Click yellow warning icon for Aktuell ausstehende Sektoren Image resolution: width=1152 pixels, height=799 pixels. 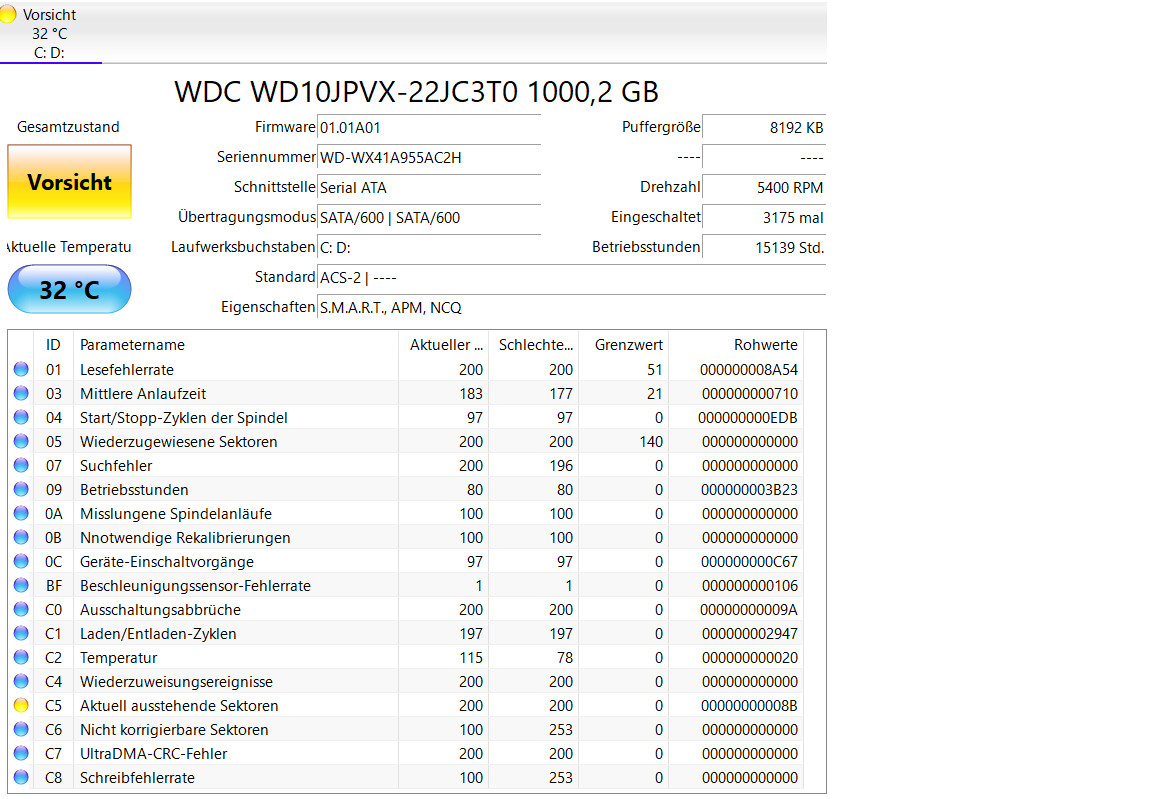(x=21, y=706)
